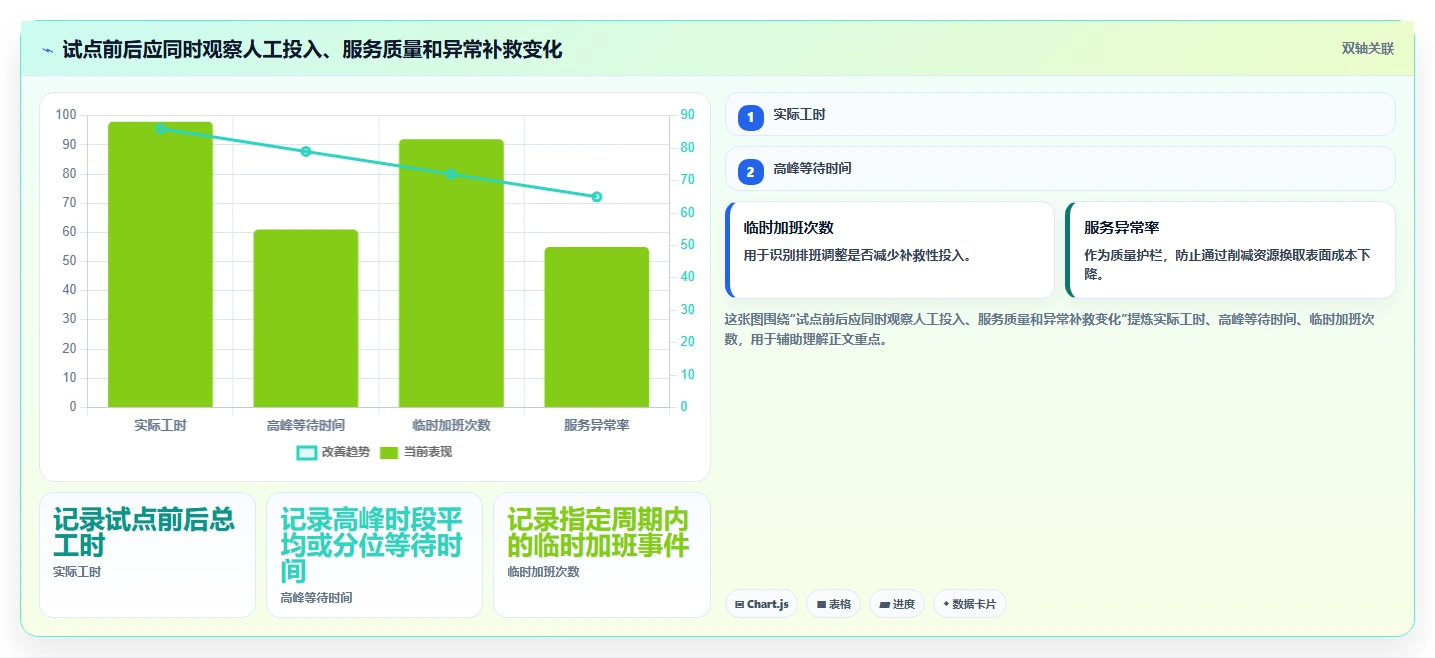Select numbered item 1 实际工时

click(x=1060, y=114)
